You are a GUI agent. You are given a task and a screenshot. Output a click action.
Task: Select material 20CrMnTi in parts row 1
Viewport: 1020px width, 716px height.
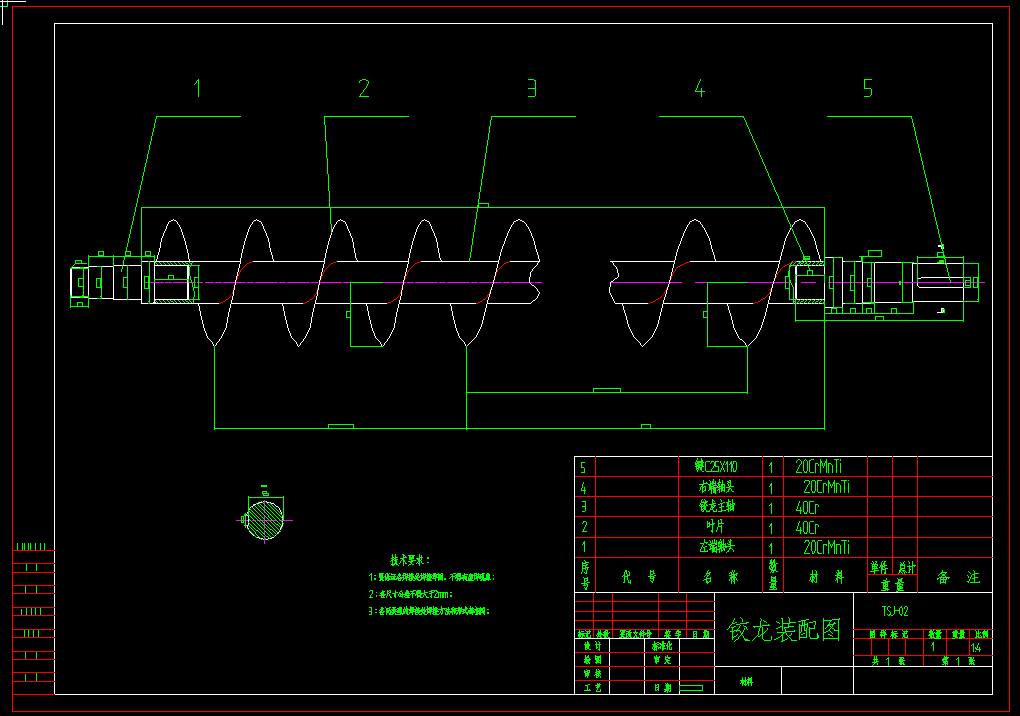(x=826, y=548)
